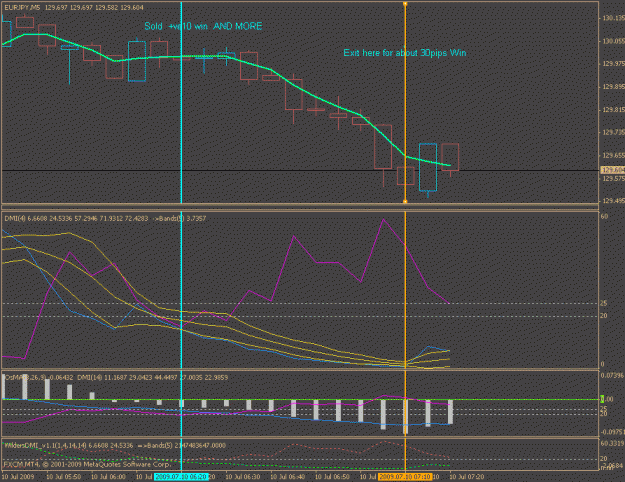
Task: Click the 10 Jul 2009 time axis label
Action: click(x=18, y=477)
